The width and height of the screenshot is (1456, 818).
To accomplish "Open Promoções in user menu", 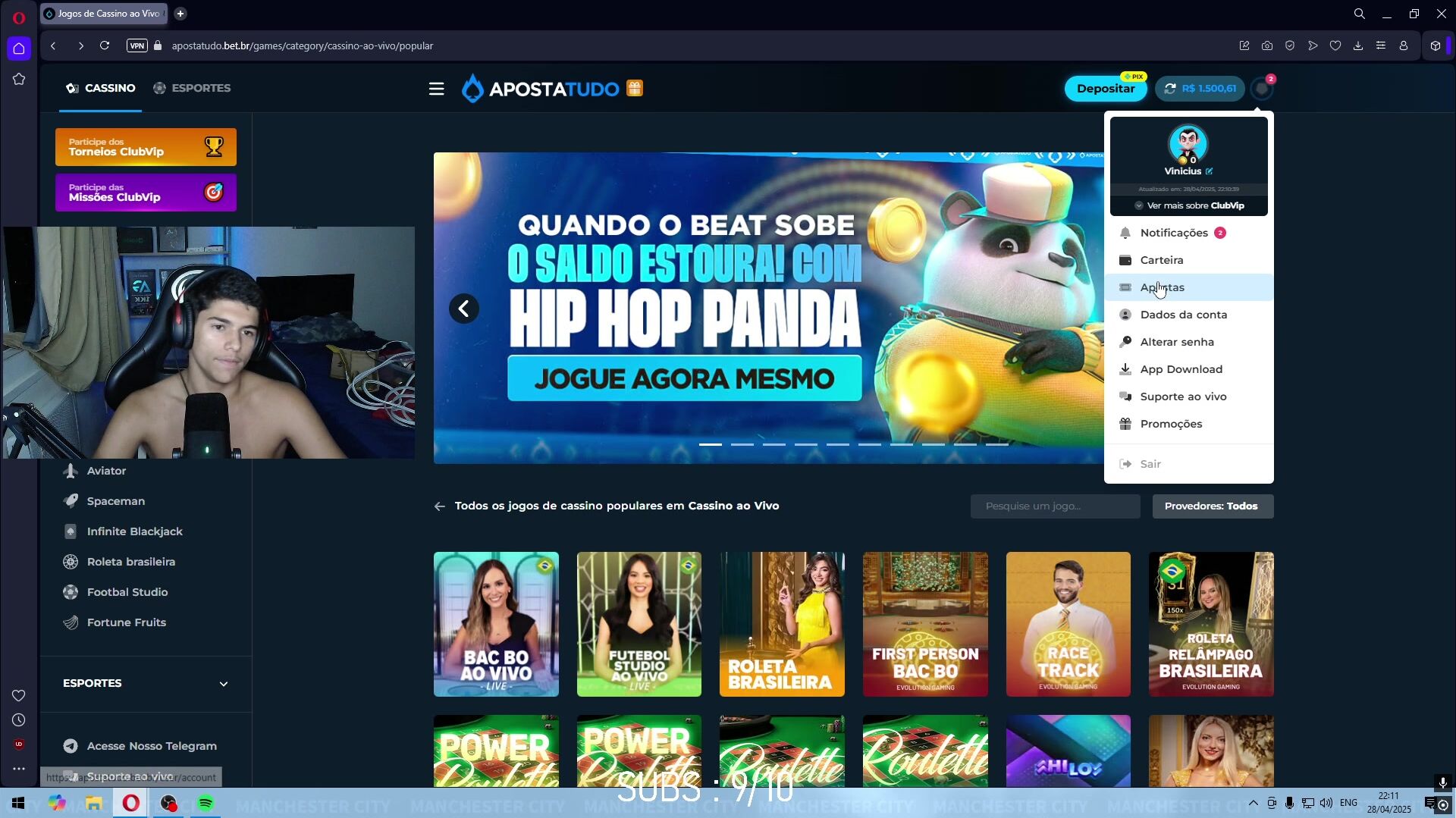I will pyautogui.click(x=1188, y=424).
